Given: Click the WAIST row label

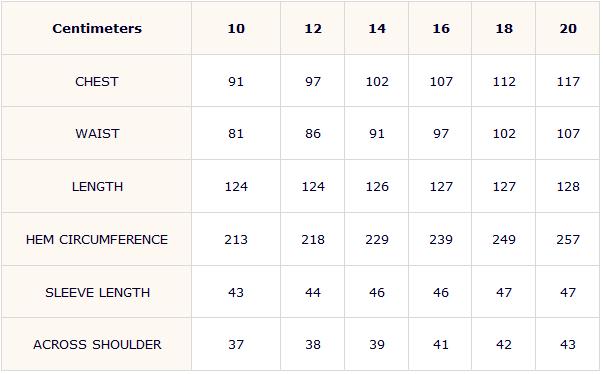Looking at the screenshot, I should pos(97,134).
